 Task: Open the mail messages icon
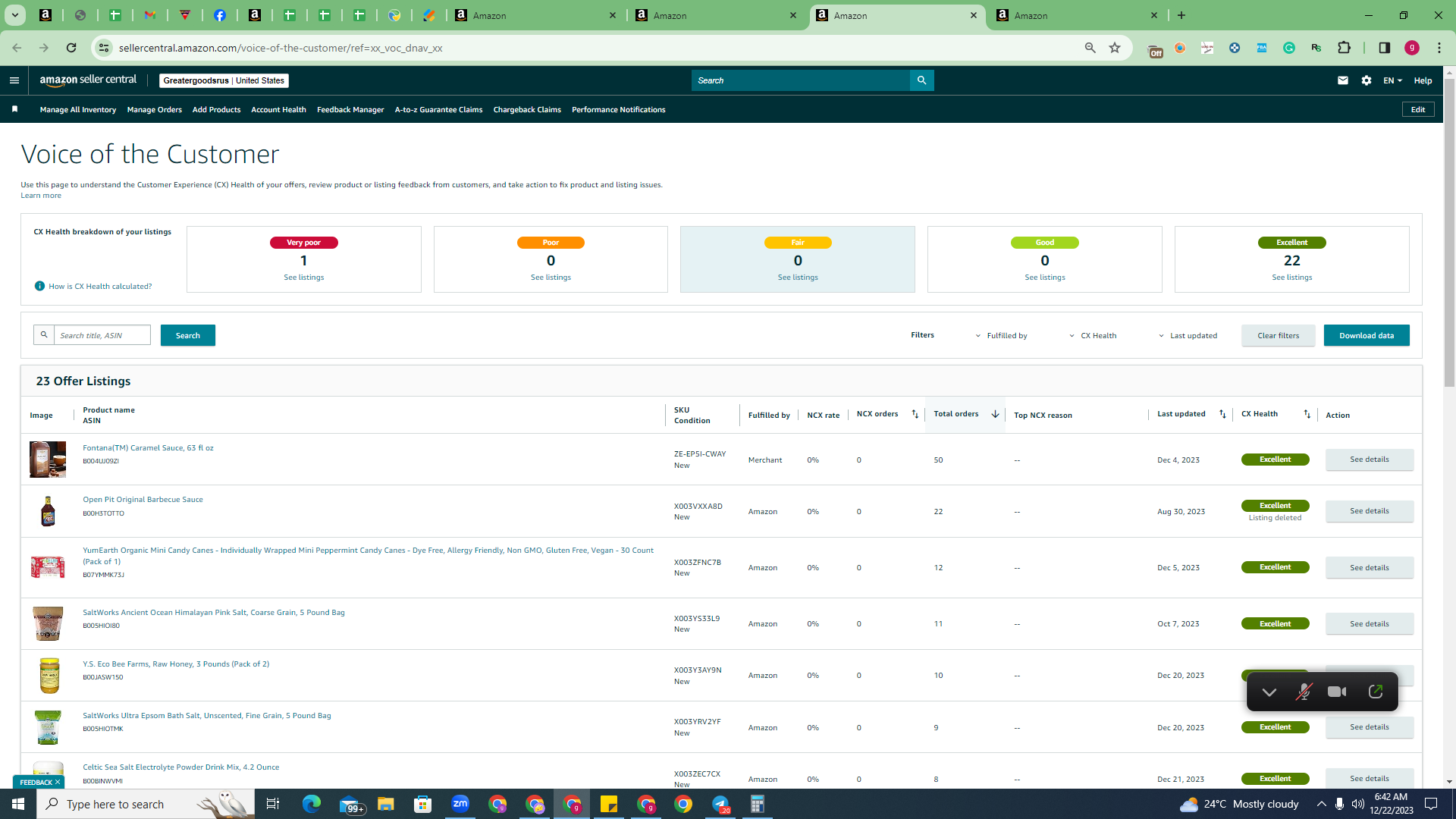1343,80
